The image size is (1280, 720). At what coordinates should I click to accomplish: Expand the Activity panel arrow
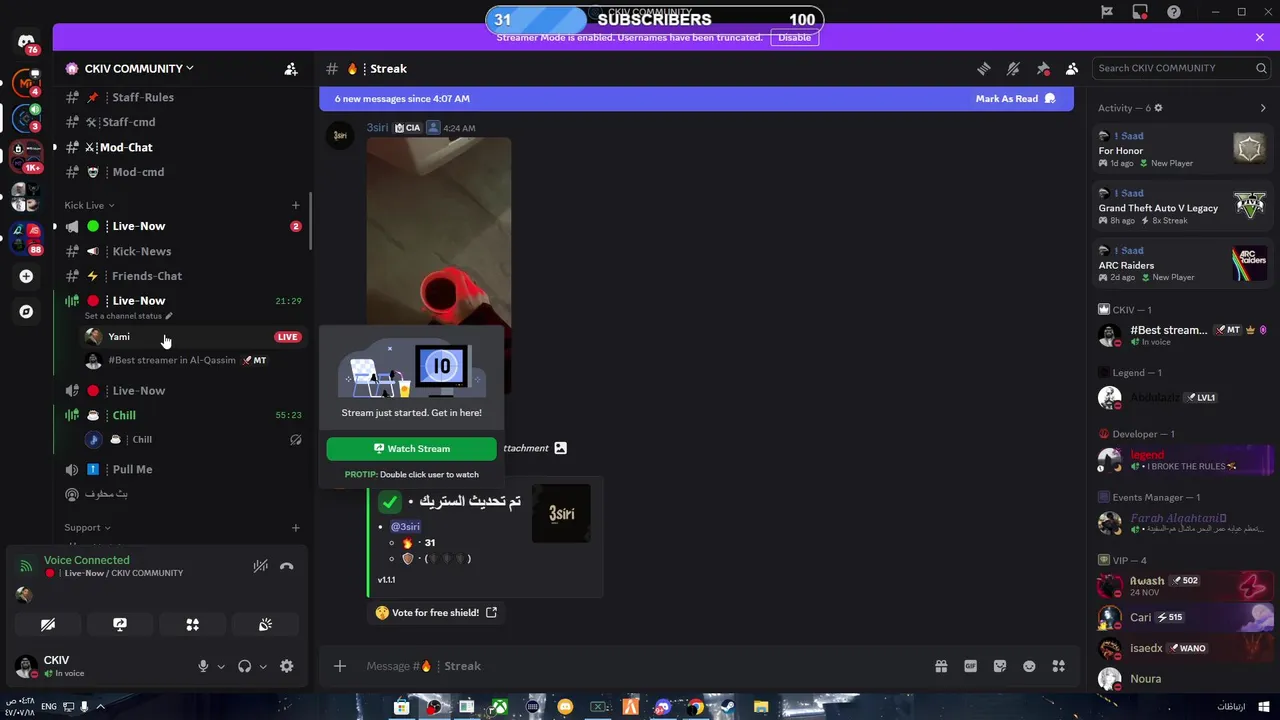(1263, 108)
